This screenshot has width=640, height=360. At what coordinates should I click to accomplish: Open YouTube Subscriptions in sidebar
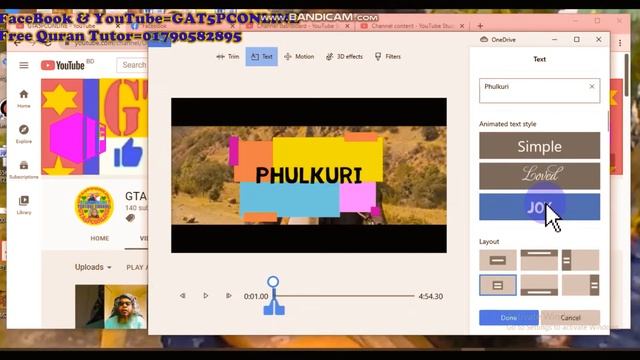coord(24,169)
